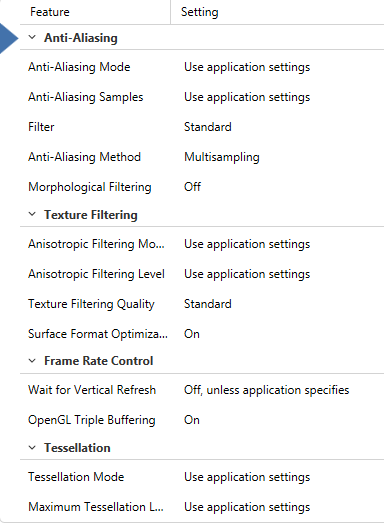Change the Filter setting from Standard
This screenshot has width=384, height=526.
208,127
